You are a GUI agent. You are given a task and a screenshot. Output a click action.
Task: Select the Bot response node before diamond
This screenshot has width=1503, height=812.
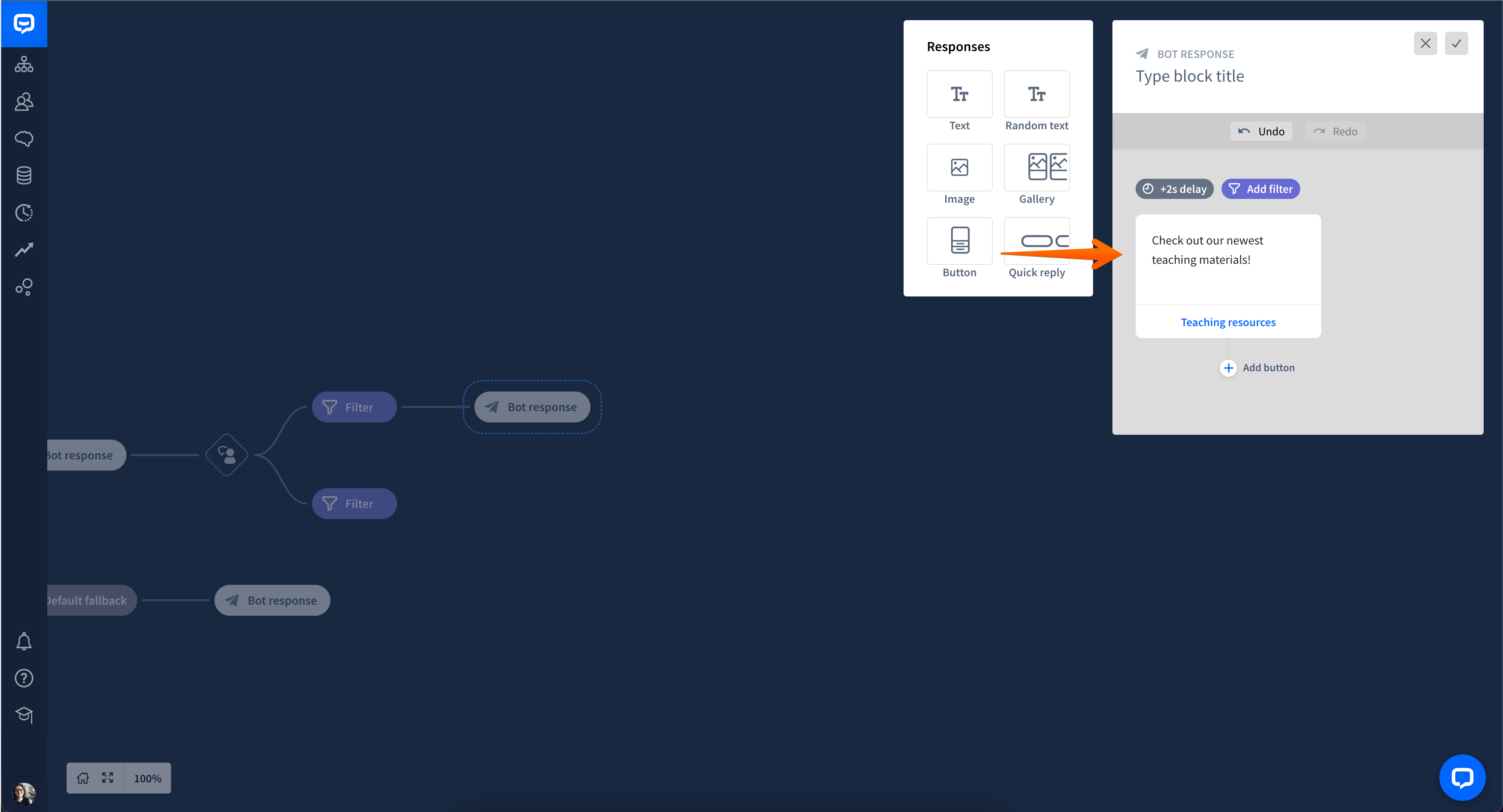pyautogui.click(x=86, y=455)
